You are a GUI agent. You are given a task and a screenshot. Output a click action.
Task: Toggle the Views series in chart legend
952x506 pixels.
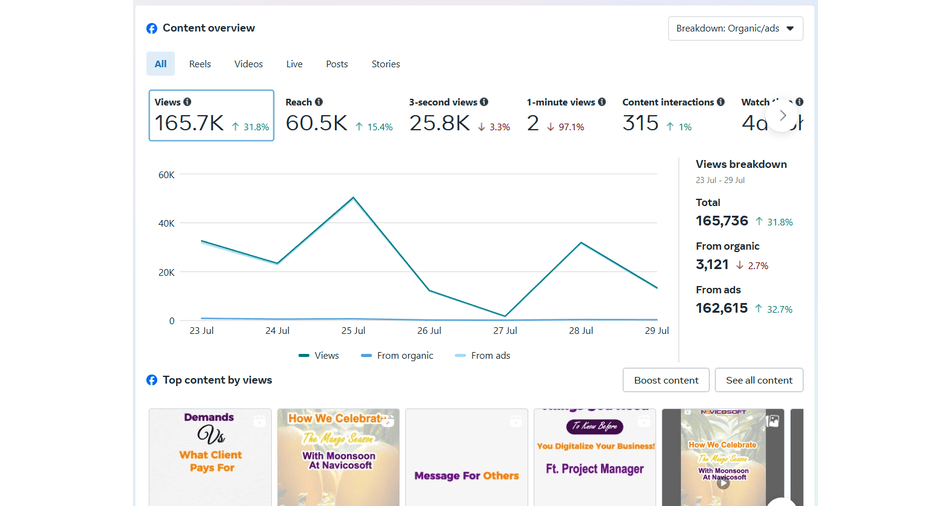[319, 356]
